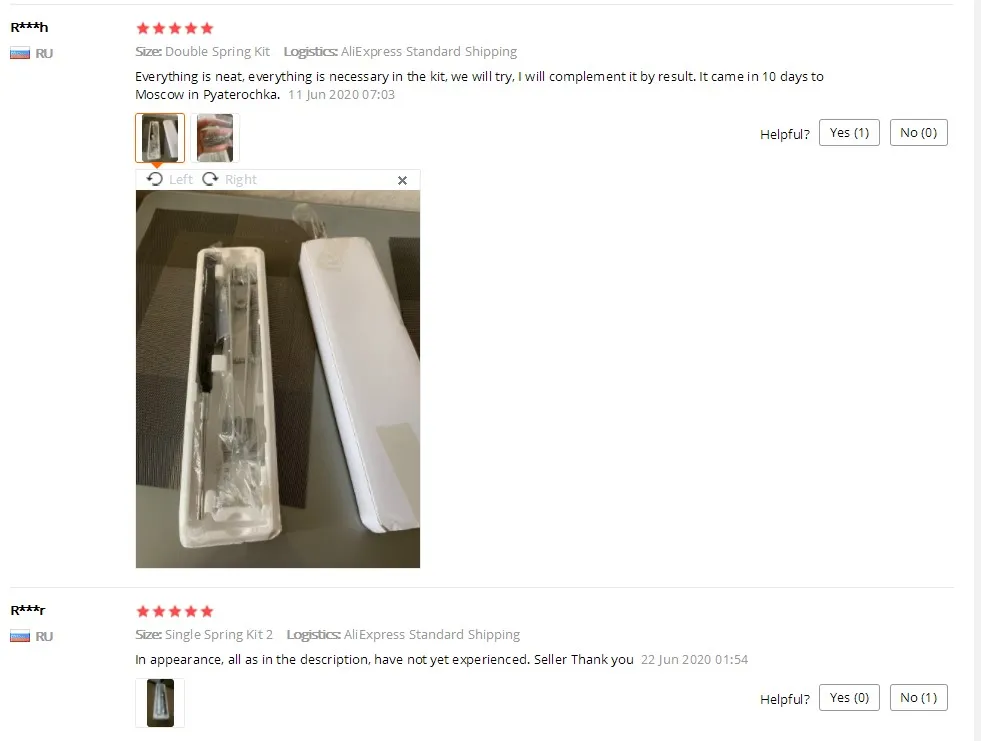The width and height of the screenshot is (981, 741).
Task: Click the reviewer name R***r
Action: (28, 610)
